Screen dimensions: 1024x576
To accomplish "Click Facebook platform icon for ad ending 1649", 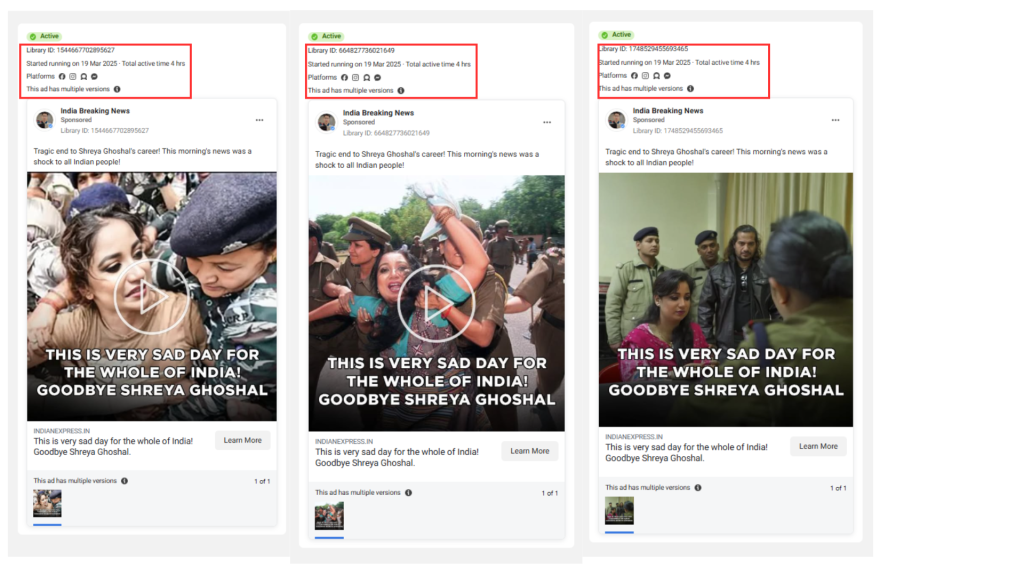I will (344, 77).
